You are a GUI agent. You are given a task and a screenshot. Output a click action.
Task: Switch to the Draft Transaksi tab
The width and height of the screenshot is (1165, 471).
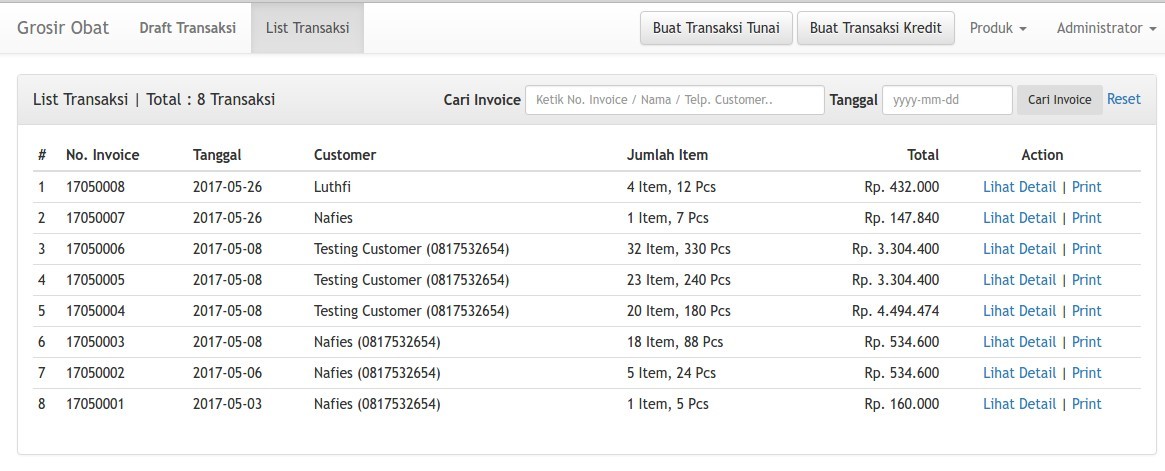187,28
